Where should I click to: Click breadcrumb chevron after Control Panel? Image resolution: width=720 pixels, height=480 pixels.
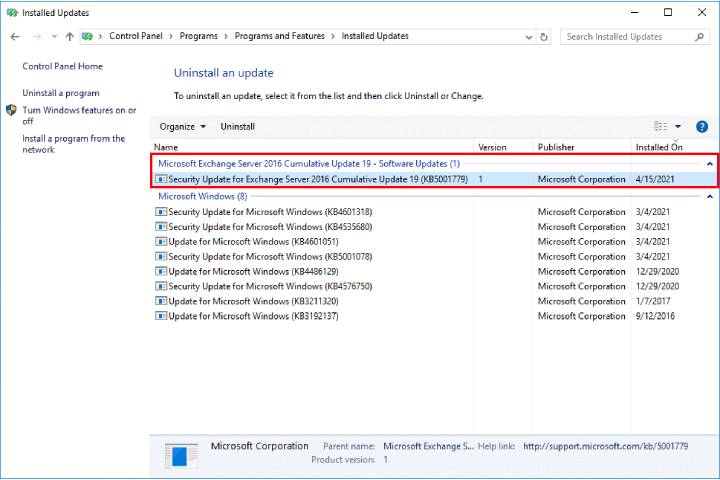[x=171, y=36]
